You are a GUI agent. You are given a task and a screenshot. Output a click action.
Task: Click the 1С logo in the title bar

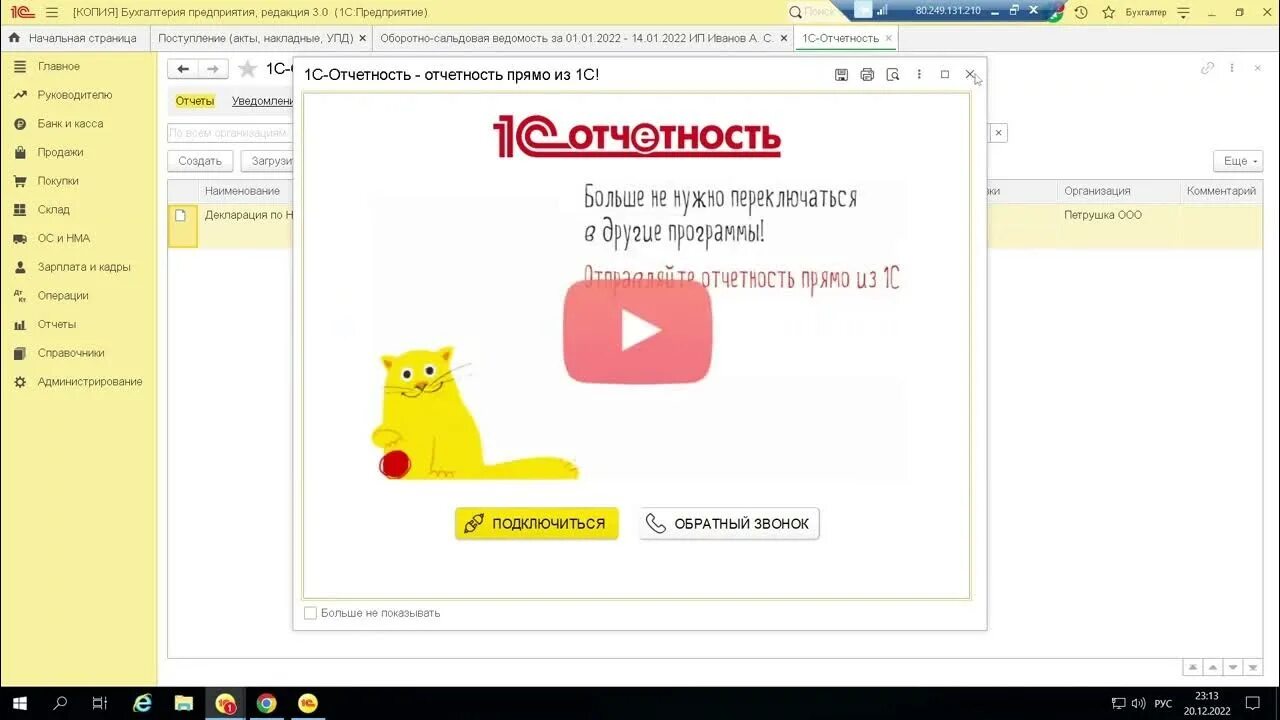22,12
